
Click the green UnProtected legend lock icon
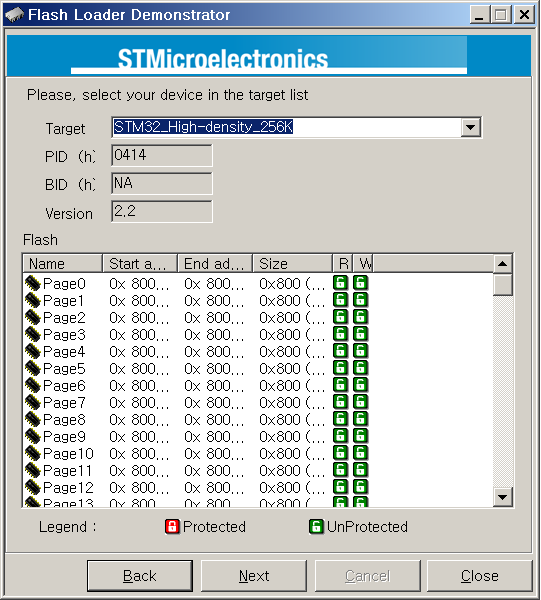point(316,527)
